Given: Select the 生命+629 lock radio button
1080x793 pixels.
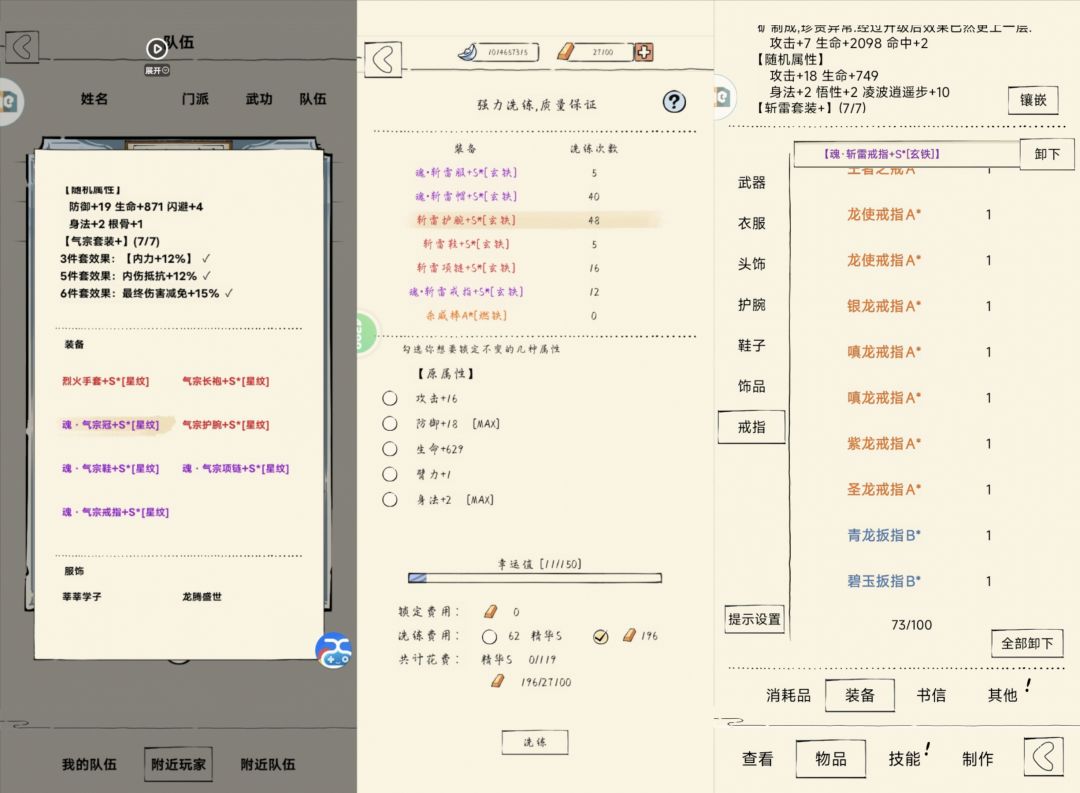Looking at the screenshot, I should [390, 449].
